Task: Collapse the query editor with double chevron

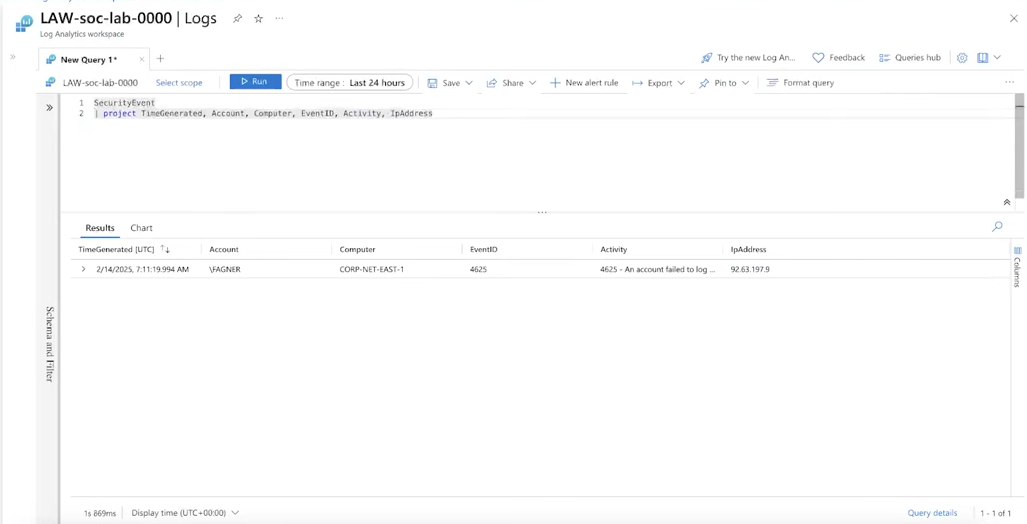Action: click(x=1007, y=202)
